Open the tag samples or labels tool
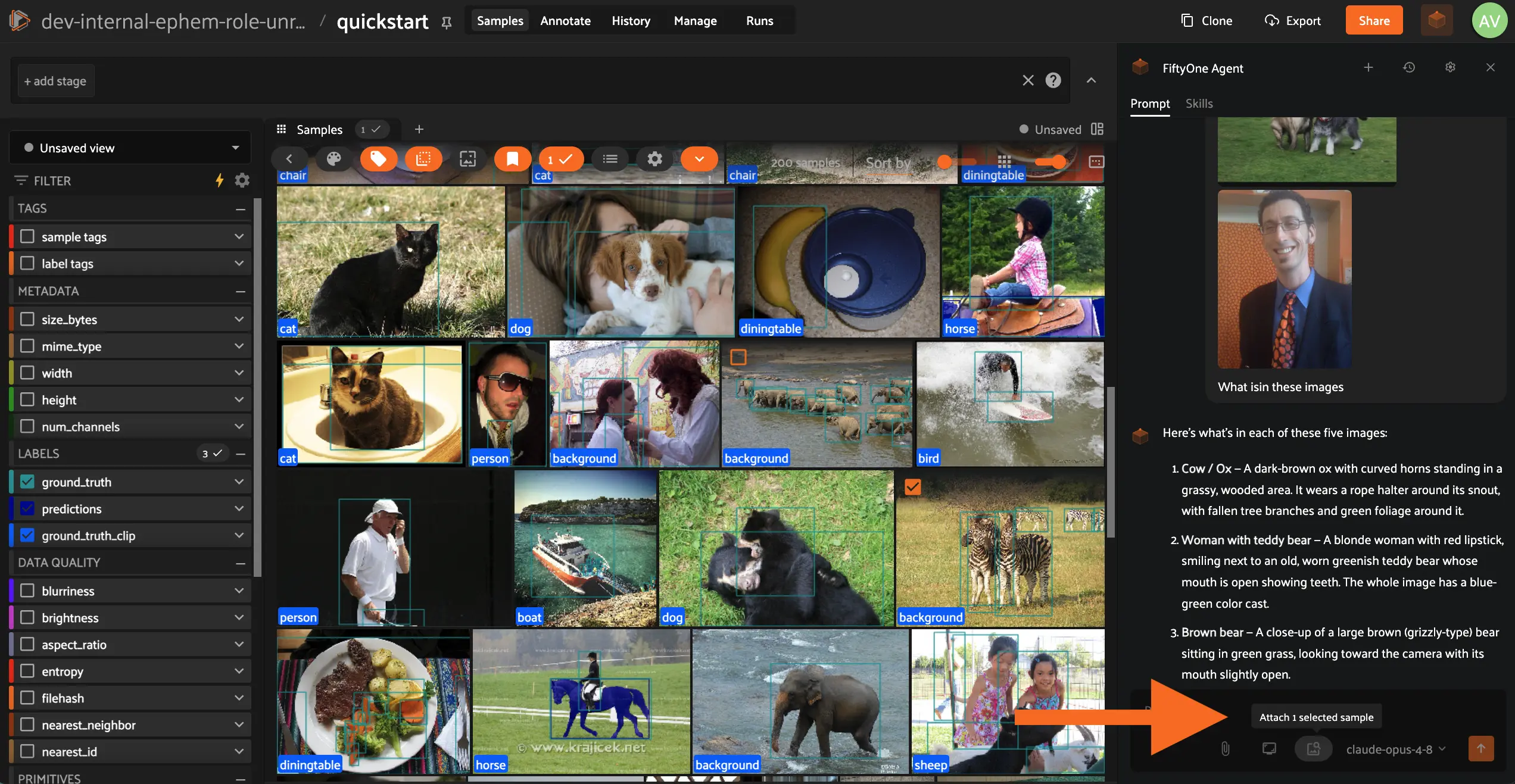This screenshot has width=1515, height=784. coord(378,159)
